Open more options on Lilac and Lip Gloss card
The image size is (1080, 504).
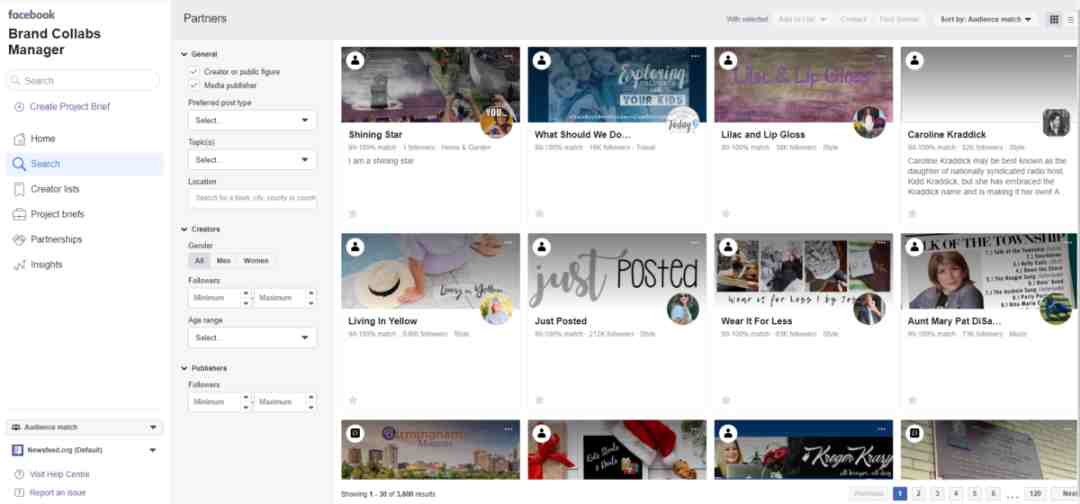[881, 56]
